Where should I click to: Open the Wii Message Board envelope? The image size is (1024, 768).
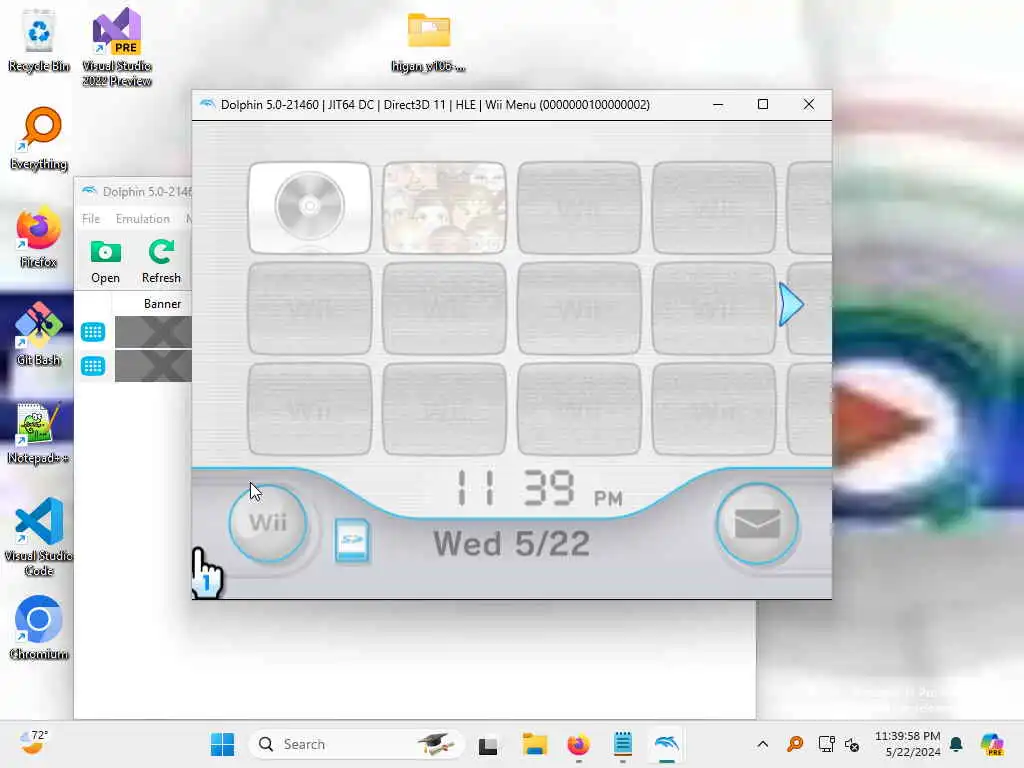click(757, 524)
